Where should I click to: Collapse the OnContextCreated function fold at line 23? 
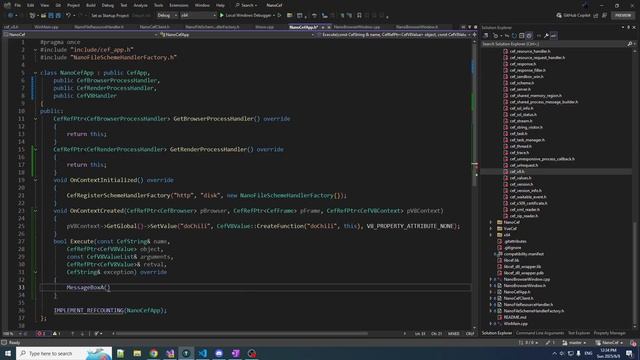(36, 211)
